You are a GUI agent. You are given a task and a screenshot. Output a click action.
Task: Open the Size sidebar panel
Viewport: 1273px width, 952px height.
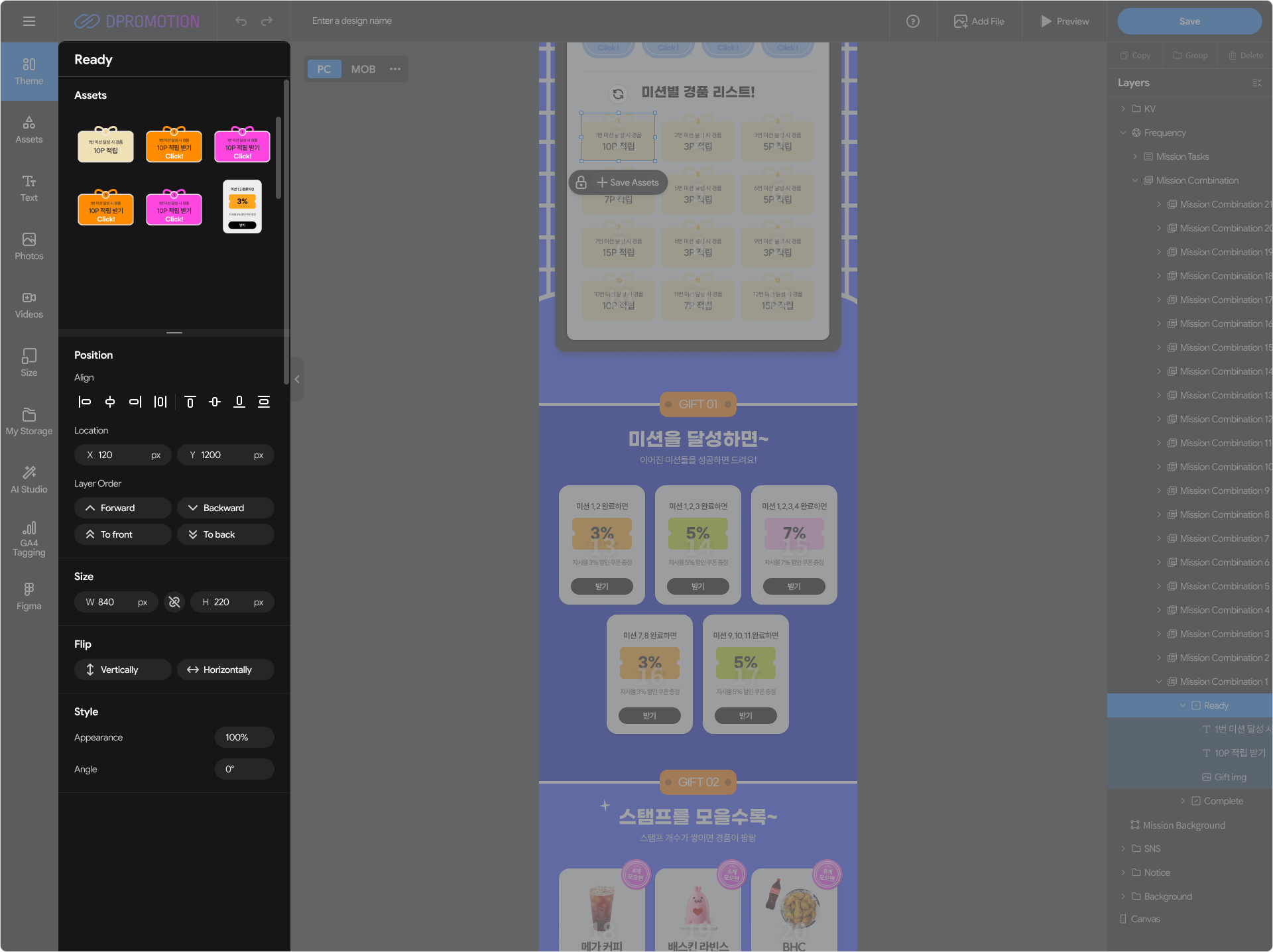click(x=29, y=363)
